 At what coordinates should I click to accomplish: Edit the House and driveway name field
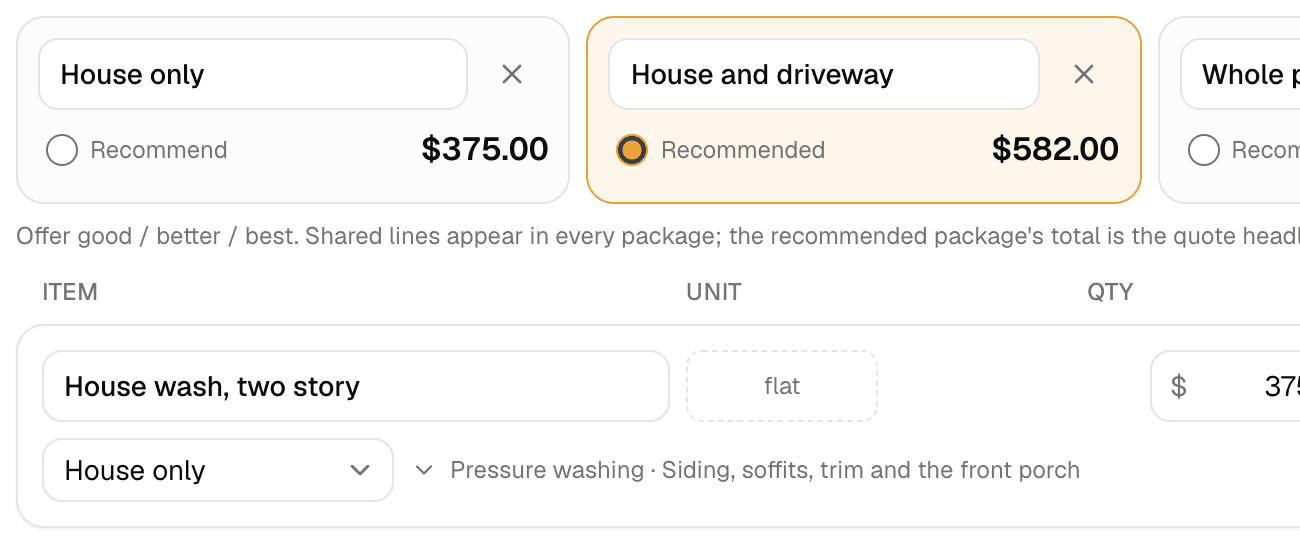[x=824, y=74]
